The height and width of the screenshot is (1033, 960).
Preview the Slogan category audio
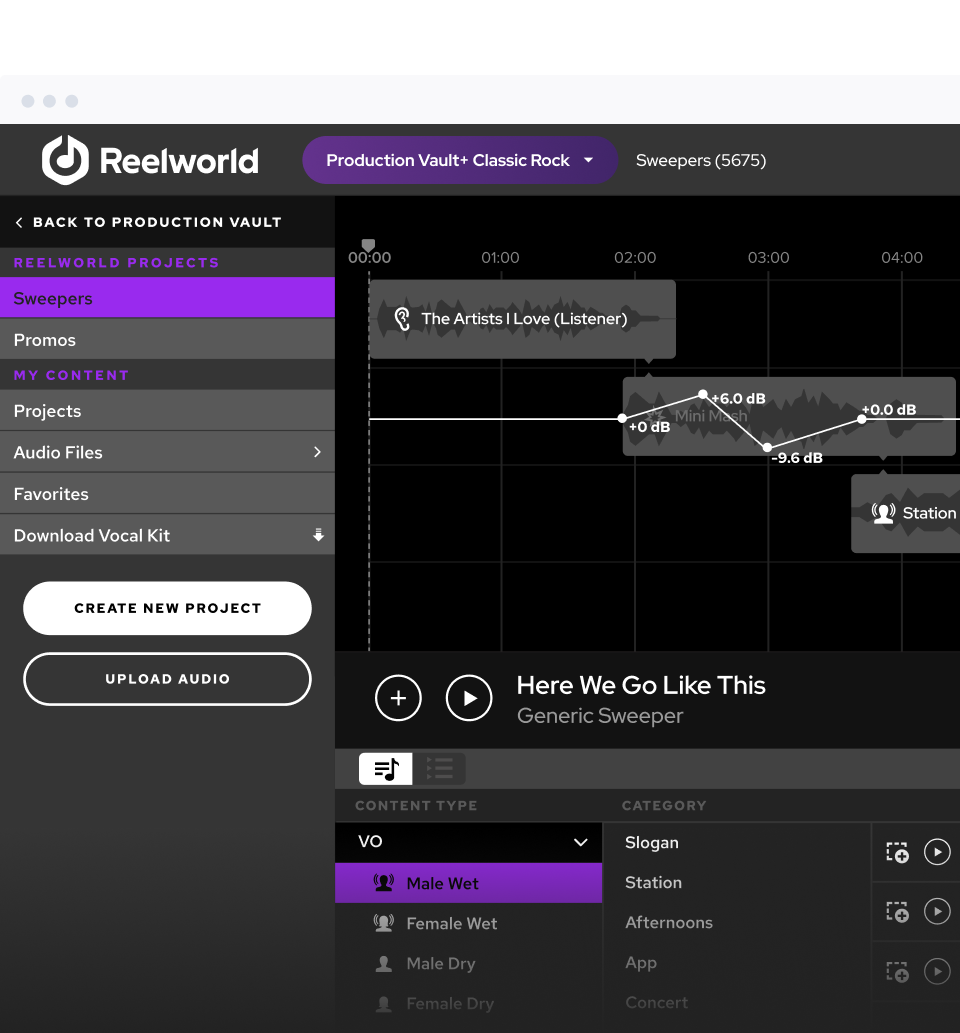pyautogui.click(x=937, y=852)
